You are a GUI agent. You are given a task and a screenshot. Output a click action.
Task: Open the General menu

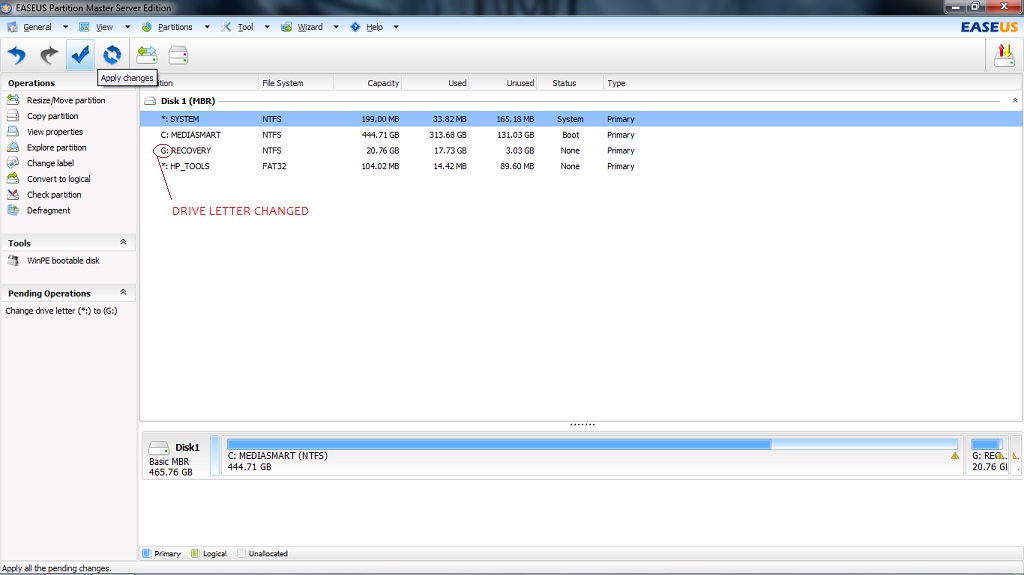tap(37, 27)
